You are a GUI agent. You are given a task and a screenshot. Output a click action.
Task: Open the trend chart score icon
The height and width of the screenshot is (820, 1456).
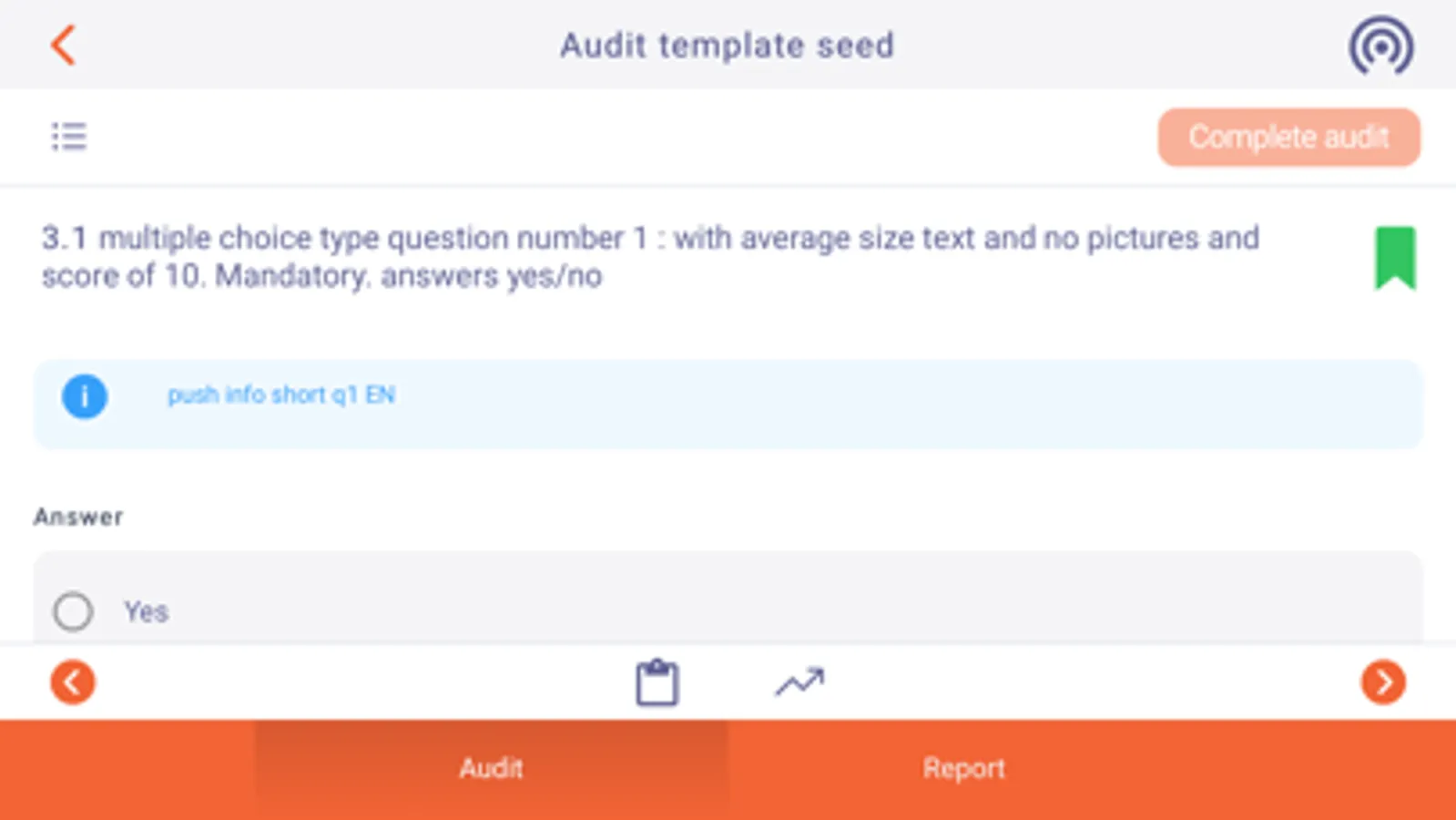pos(799,682)
